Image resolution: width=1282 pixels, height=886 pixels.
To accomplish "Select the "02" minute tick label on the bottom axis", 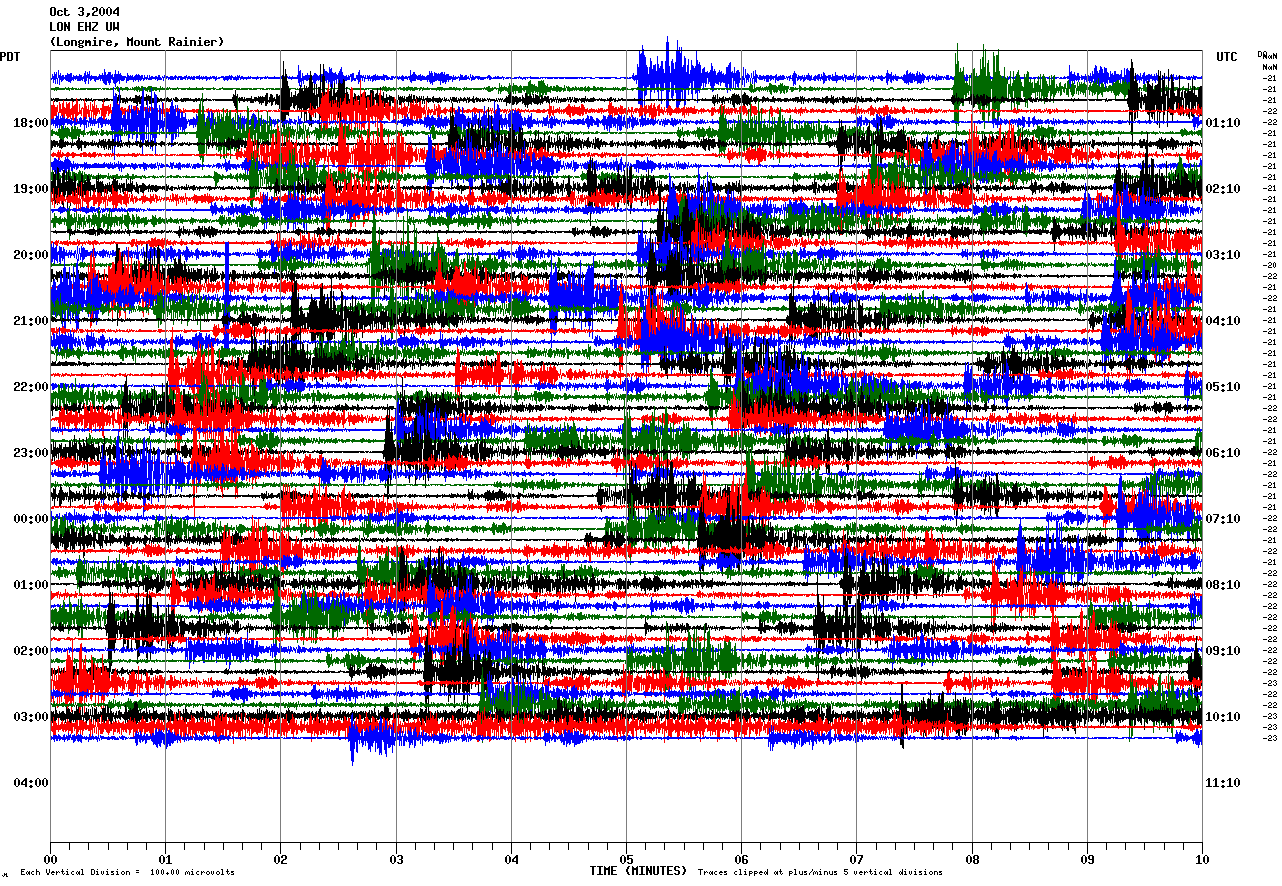I will coord(280,858).
